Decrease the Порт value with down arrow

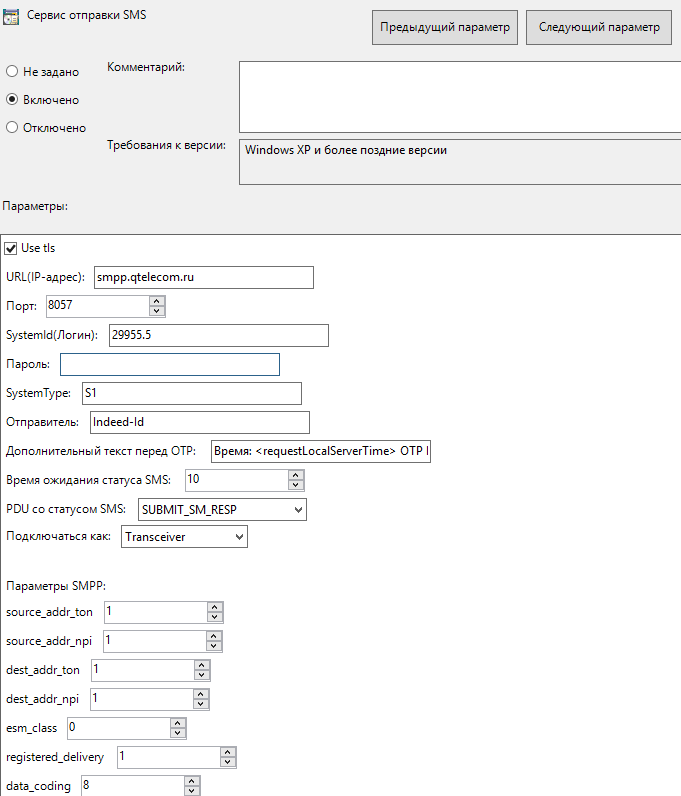pyautogui.click(x=156, y=311)
